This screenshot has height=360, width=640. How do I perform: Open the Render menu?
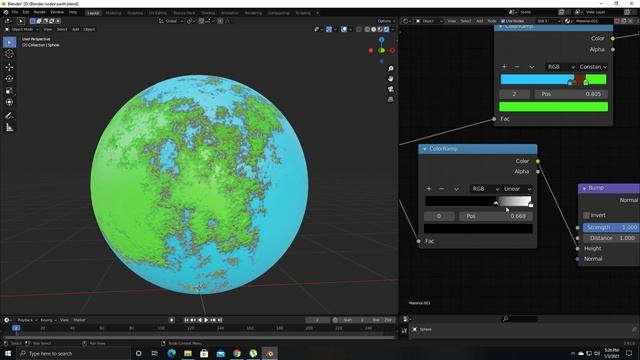point(40,12)
